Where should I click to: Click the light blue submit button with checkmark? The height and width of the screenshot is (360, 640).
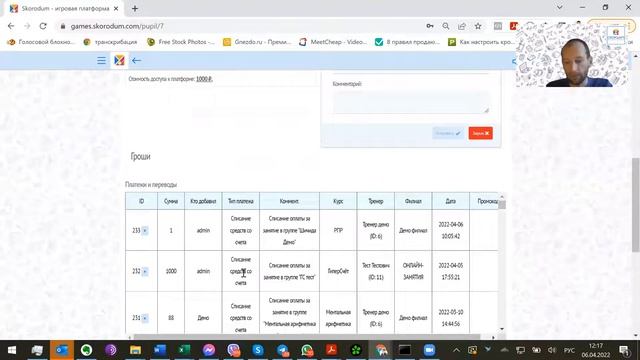pos(448,133)
